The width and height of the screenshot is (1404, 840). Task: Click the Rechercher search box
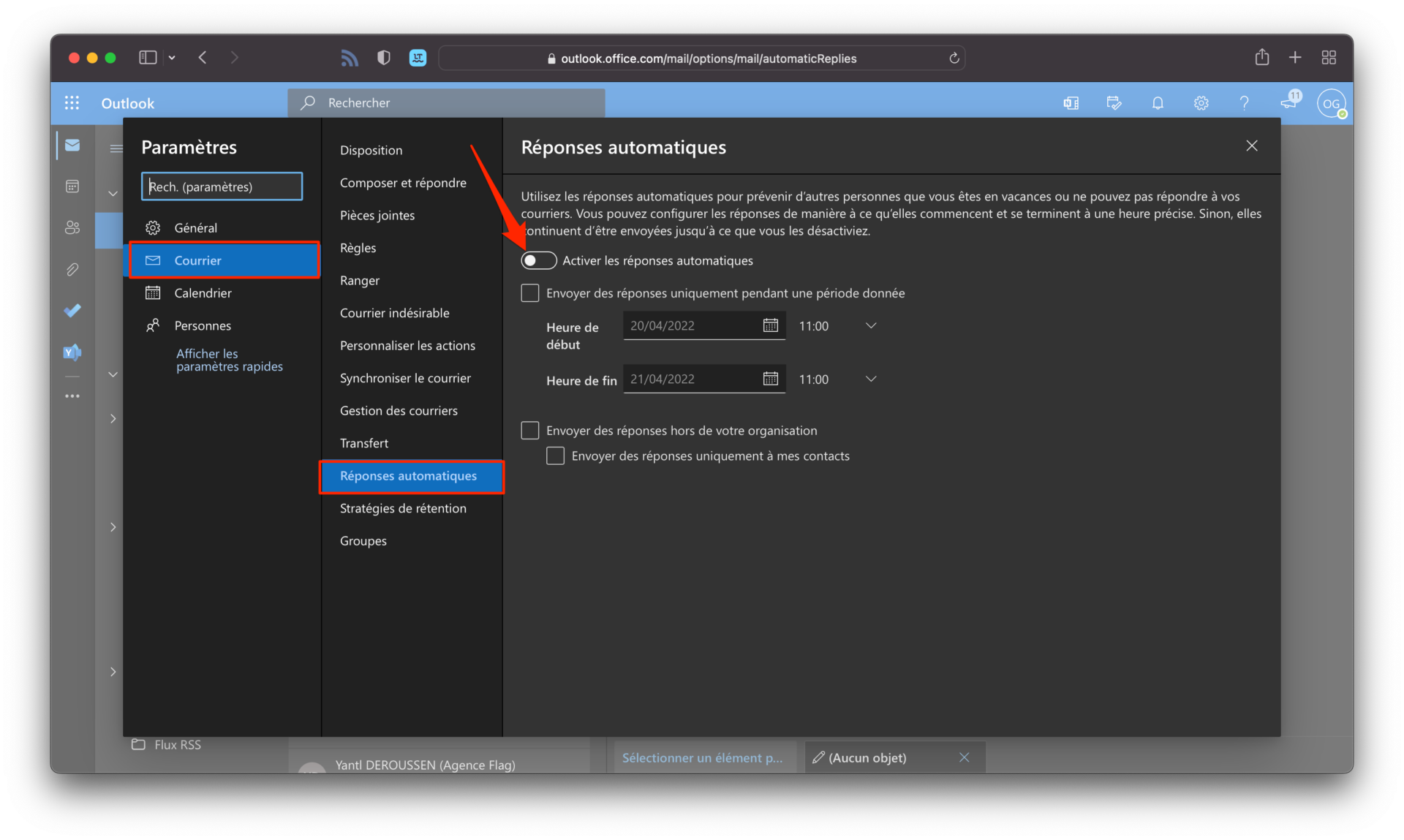click(446, 103)
